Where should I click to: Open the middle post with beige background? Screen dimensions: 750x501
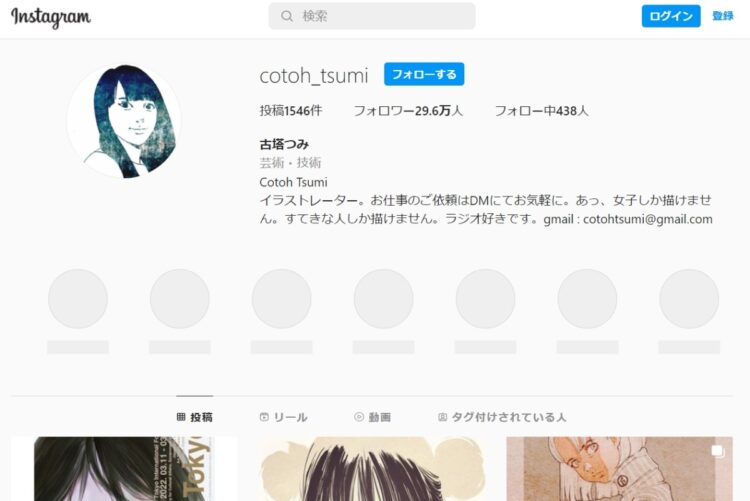point(372,469)
